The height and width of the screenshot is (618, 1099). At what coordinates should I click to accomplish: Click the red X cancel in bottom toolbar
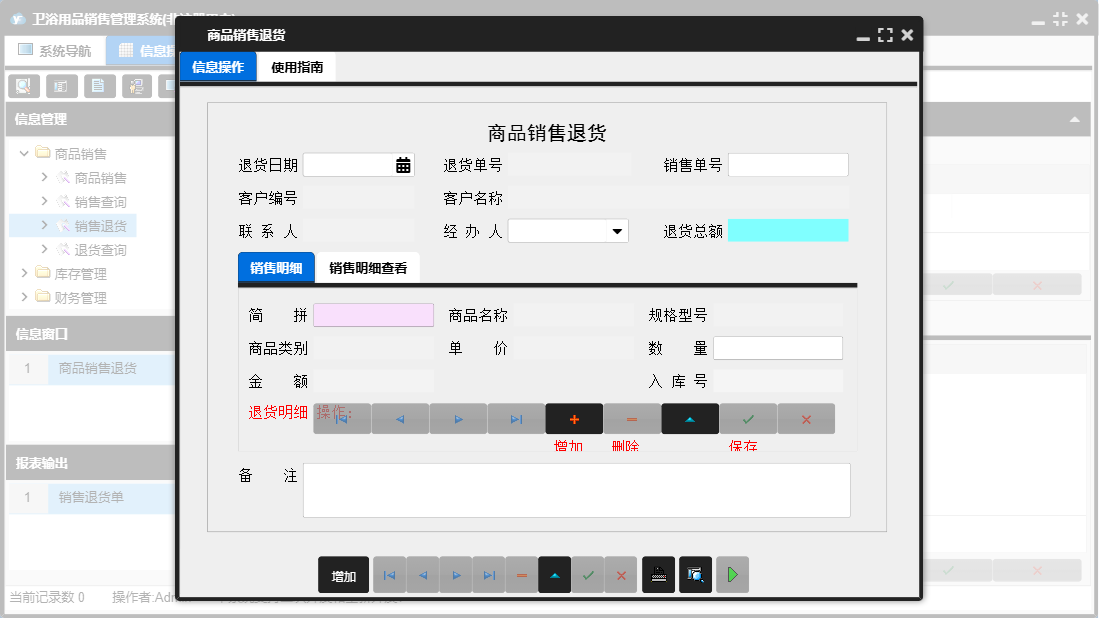coord(621,575)
